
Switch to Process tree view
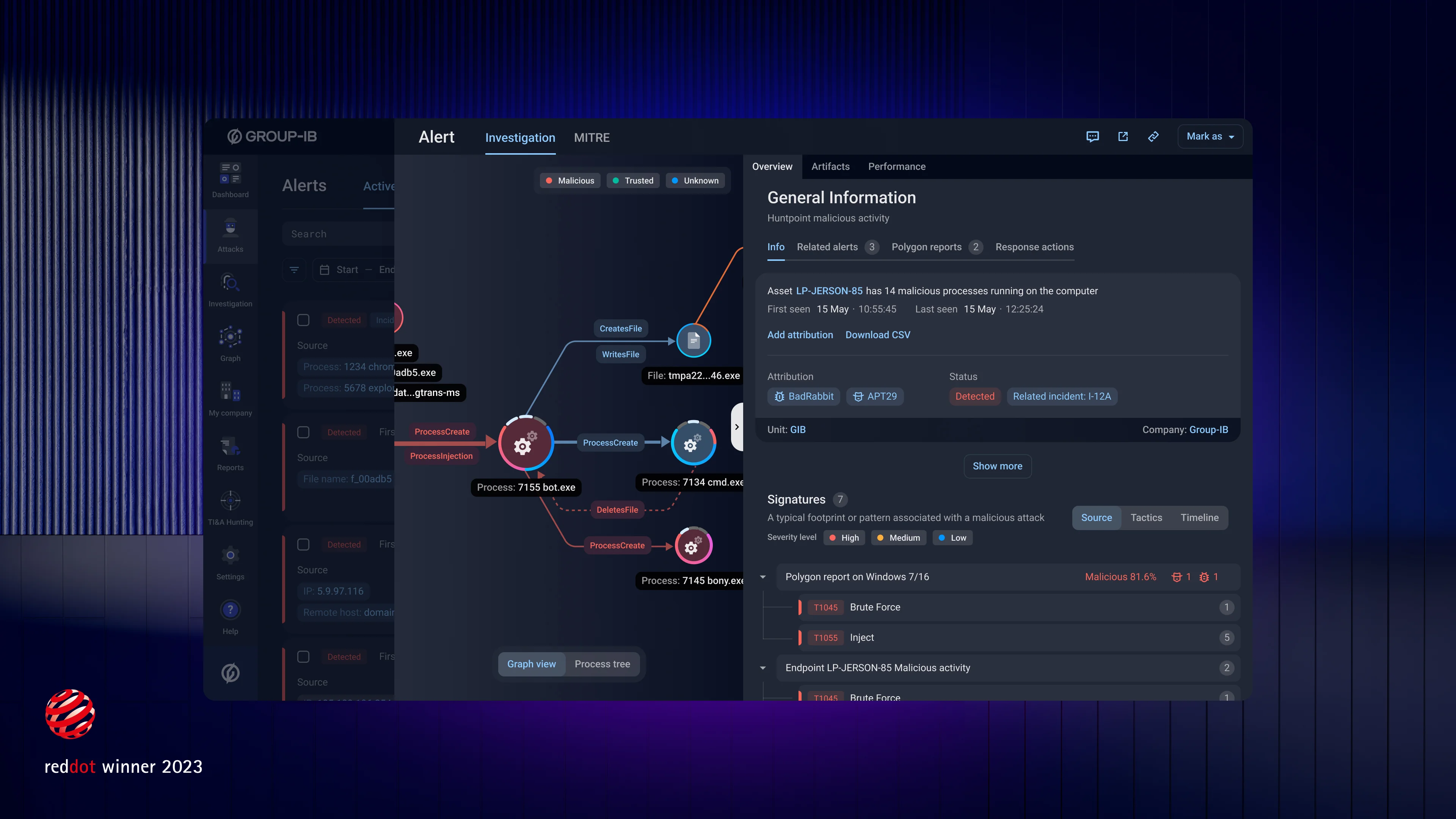click(602, 664)
